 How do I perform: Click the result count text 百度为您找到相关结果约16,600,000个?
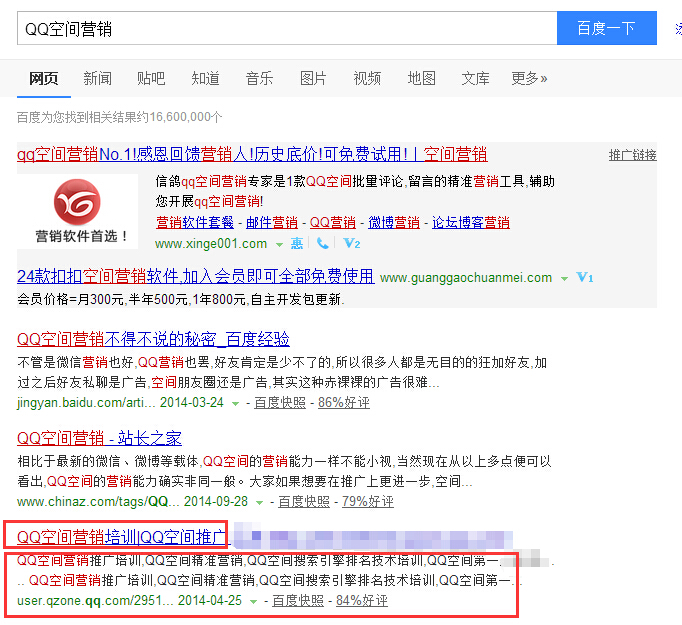(120, 117)
